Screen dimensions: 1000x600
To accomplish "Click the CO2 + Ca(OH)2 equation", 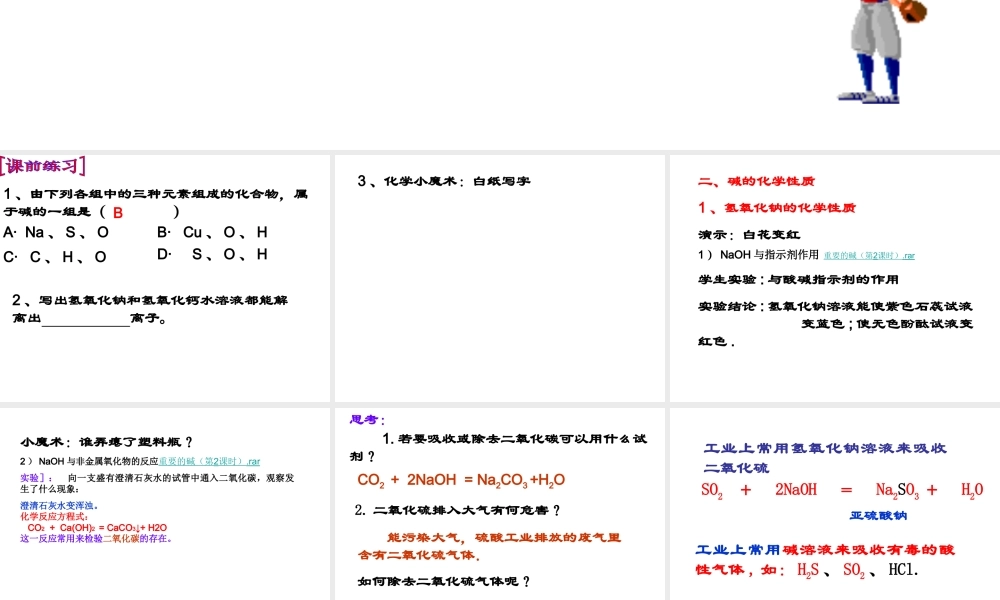I will coord(97,527).
